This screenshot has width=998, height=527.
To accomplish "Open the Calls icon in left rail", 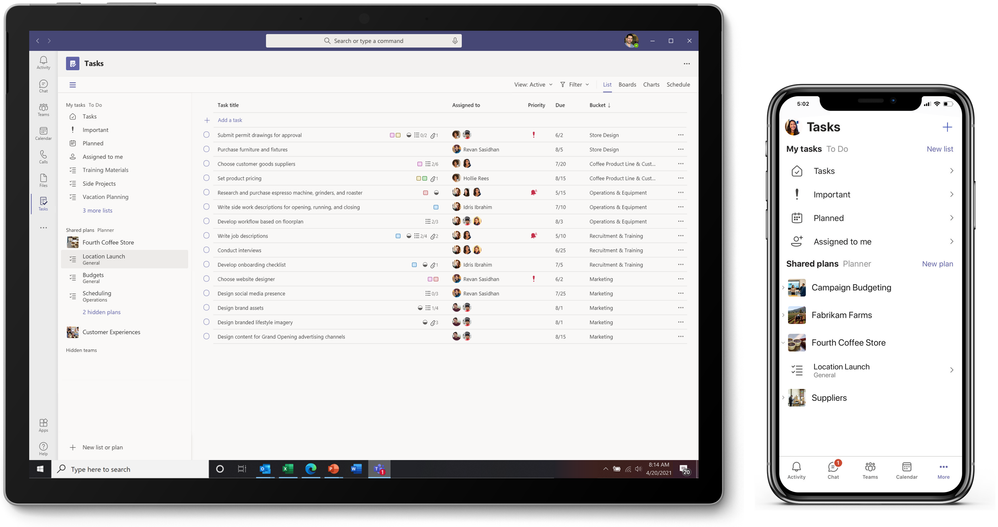I will [x=43, y=157].
